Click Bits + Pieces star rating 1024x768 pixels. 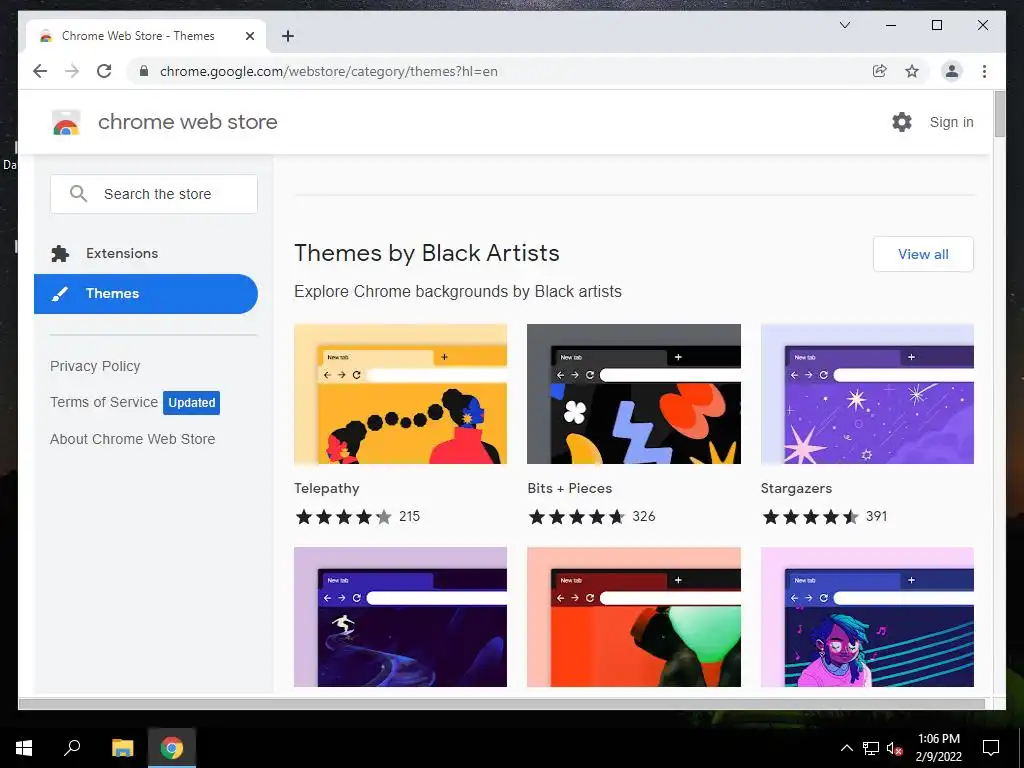tap(577, 517)
